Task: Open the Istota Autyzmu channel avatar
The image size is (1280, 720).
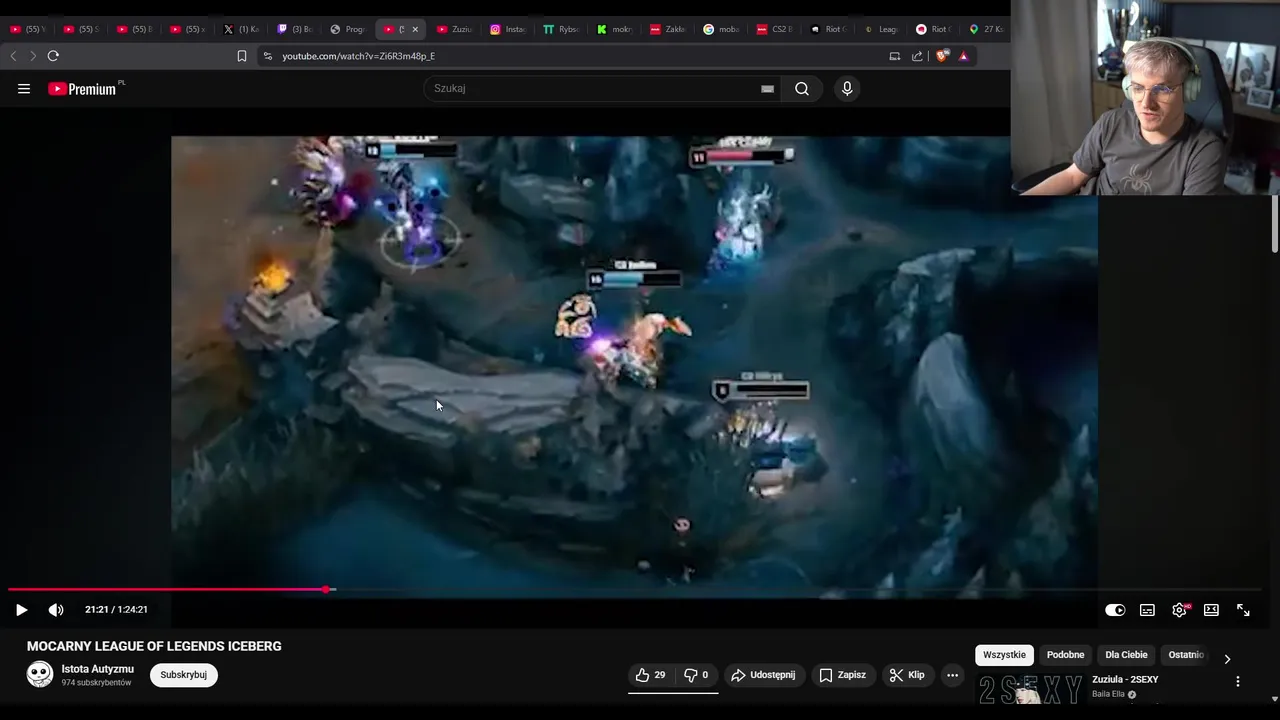Action: [40, 674]
